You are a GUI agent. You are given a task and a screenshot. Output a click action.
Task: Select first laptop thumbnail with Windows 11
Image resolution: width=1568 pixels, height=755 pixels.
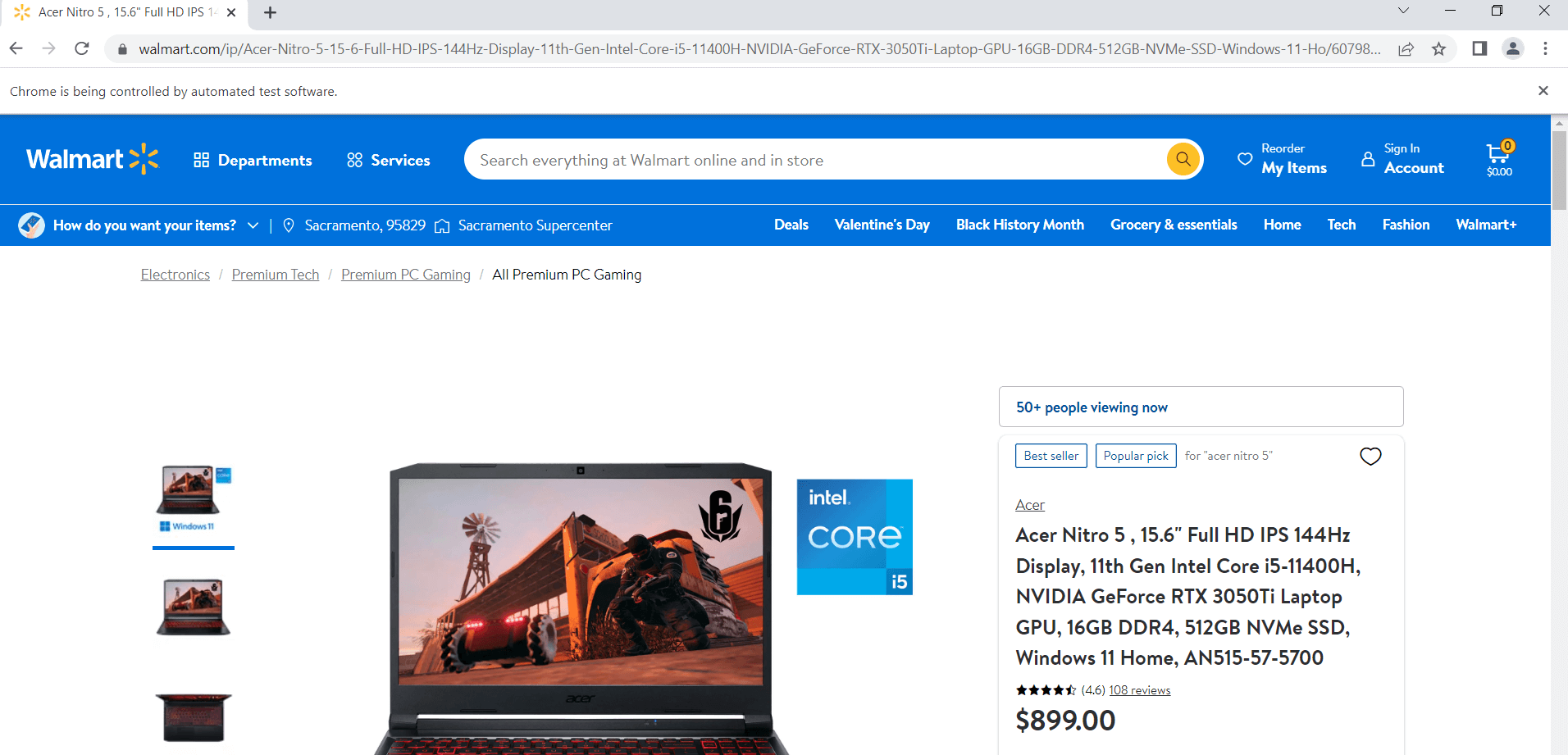[x=194, y=498]
